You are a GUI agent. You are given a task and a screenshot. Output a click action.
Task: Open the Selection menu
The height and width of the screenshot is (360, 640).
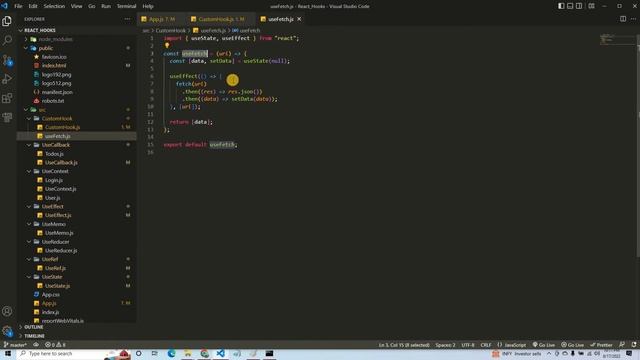[x=54, y=6]
